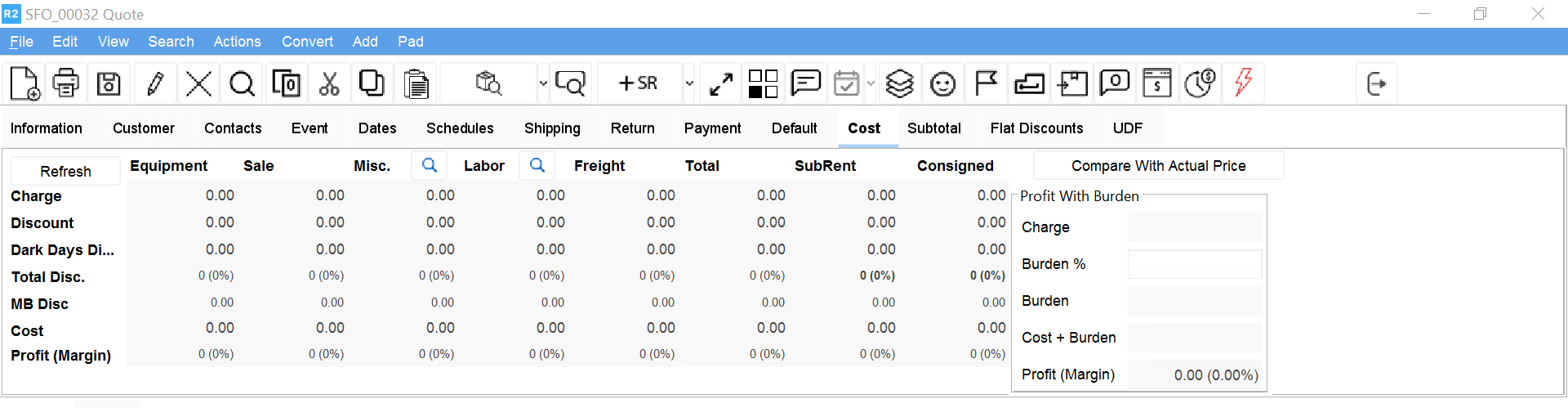Click the X delete icon in toolbar
The width and height of the screenshot is (1568, 408).
coord(198,83)
